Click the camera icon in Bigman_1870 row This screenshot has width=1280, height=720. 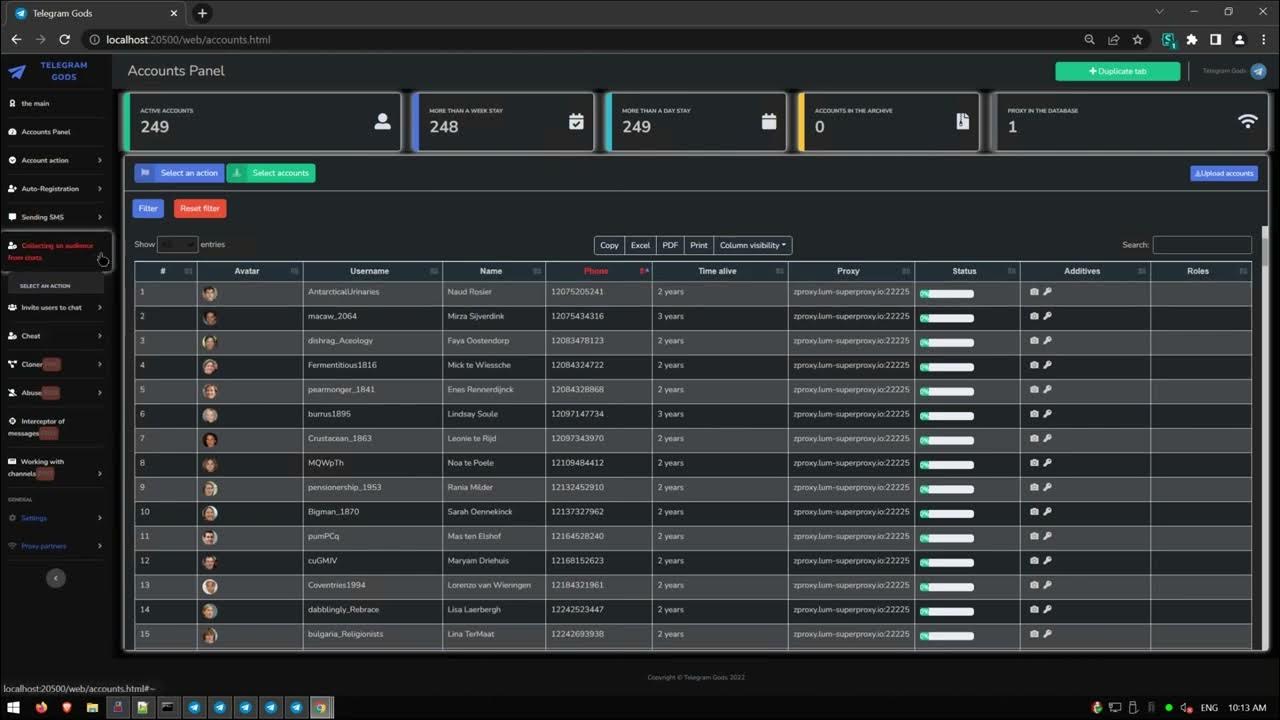1035,512
